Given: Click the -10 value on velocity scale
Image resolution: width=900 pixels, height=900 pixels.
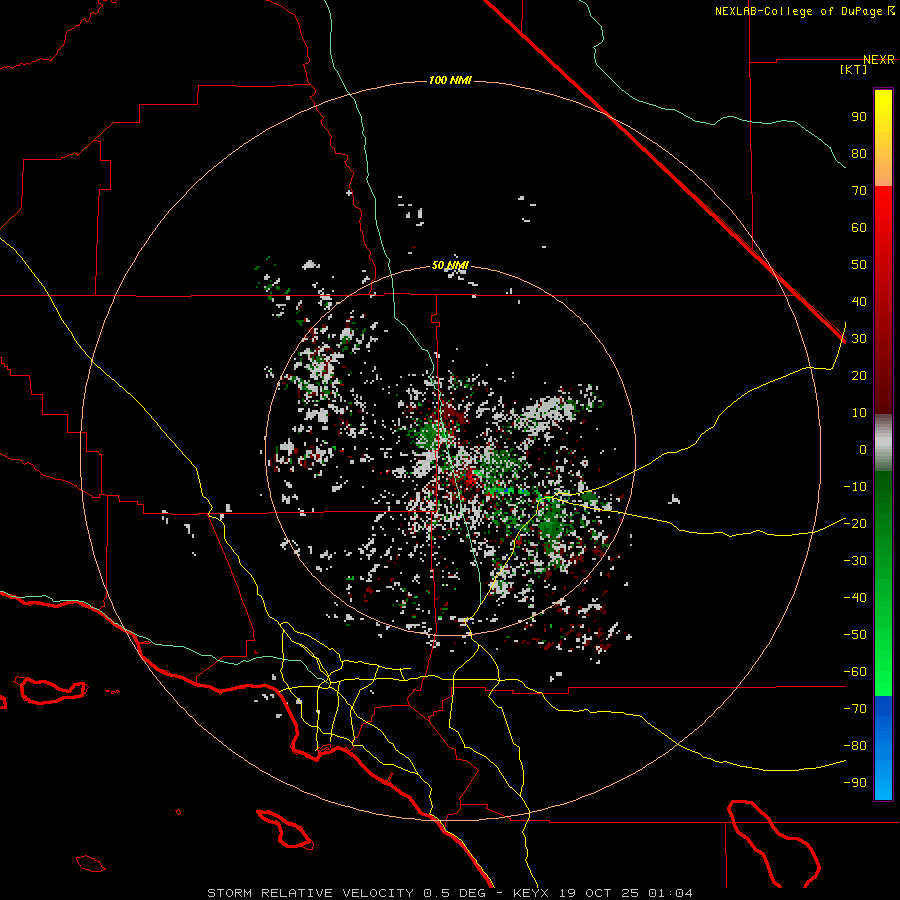Looking at the screenshot, I should coord(855,487).
